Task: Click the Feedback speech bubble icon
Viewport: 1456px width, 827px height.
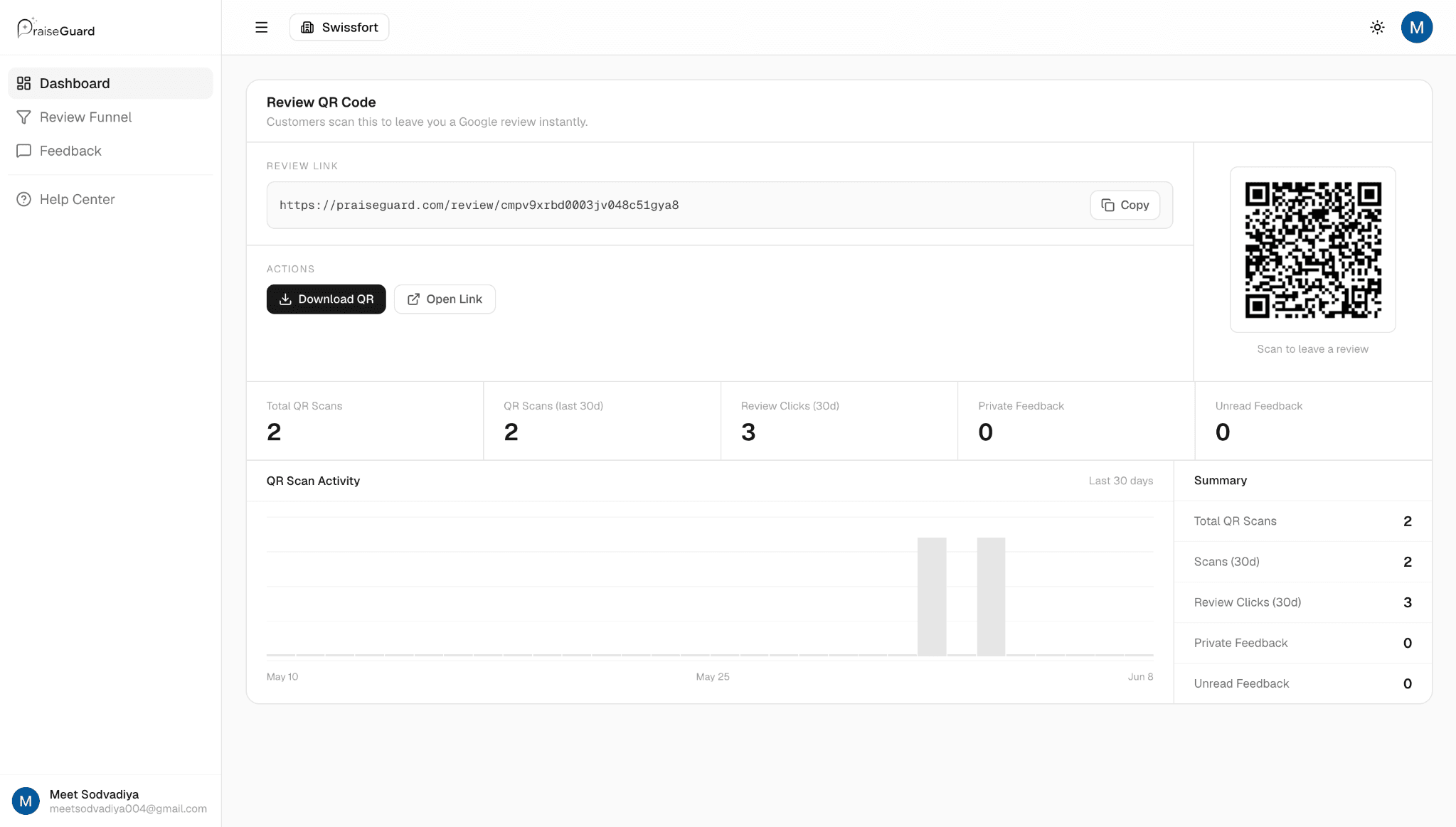Action: [x=23, y=151]
